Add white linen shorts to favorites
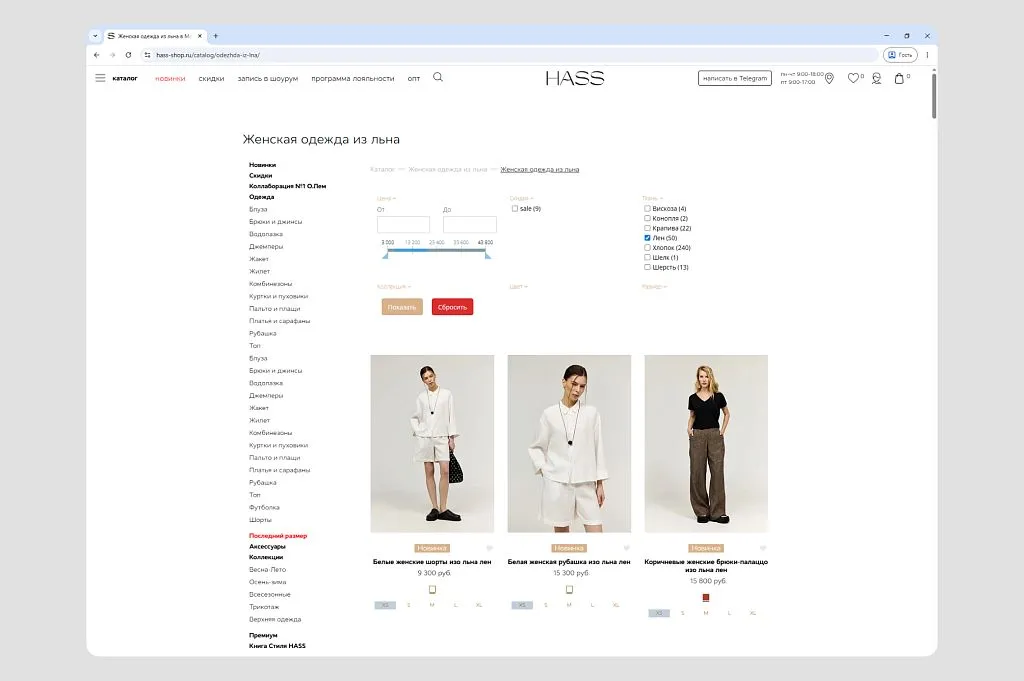The image size is (1024, 681). pyautogui.click(x=489, y=548)
